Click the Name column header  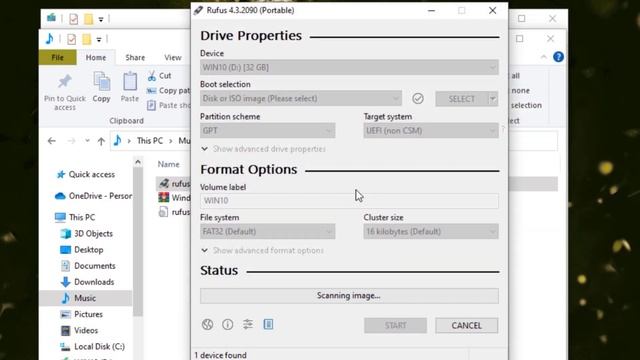169,164
